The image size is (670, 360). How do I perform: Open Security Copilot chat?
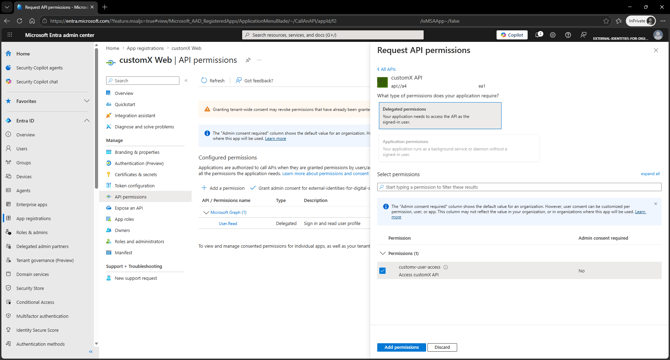coord(37,82)
